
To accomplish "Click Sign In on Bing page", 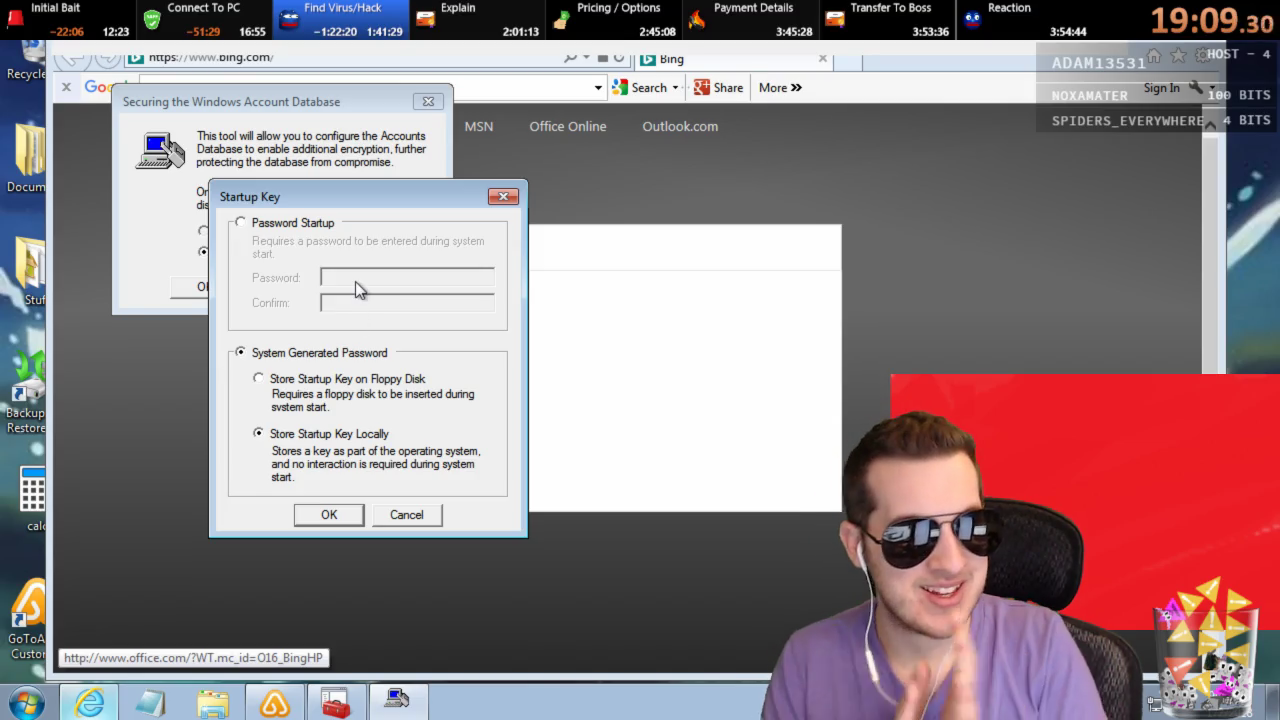I will (1162, 88).
